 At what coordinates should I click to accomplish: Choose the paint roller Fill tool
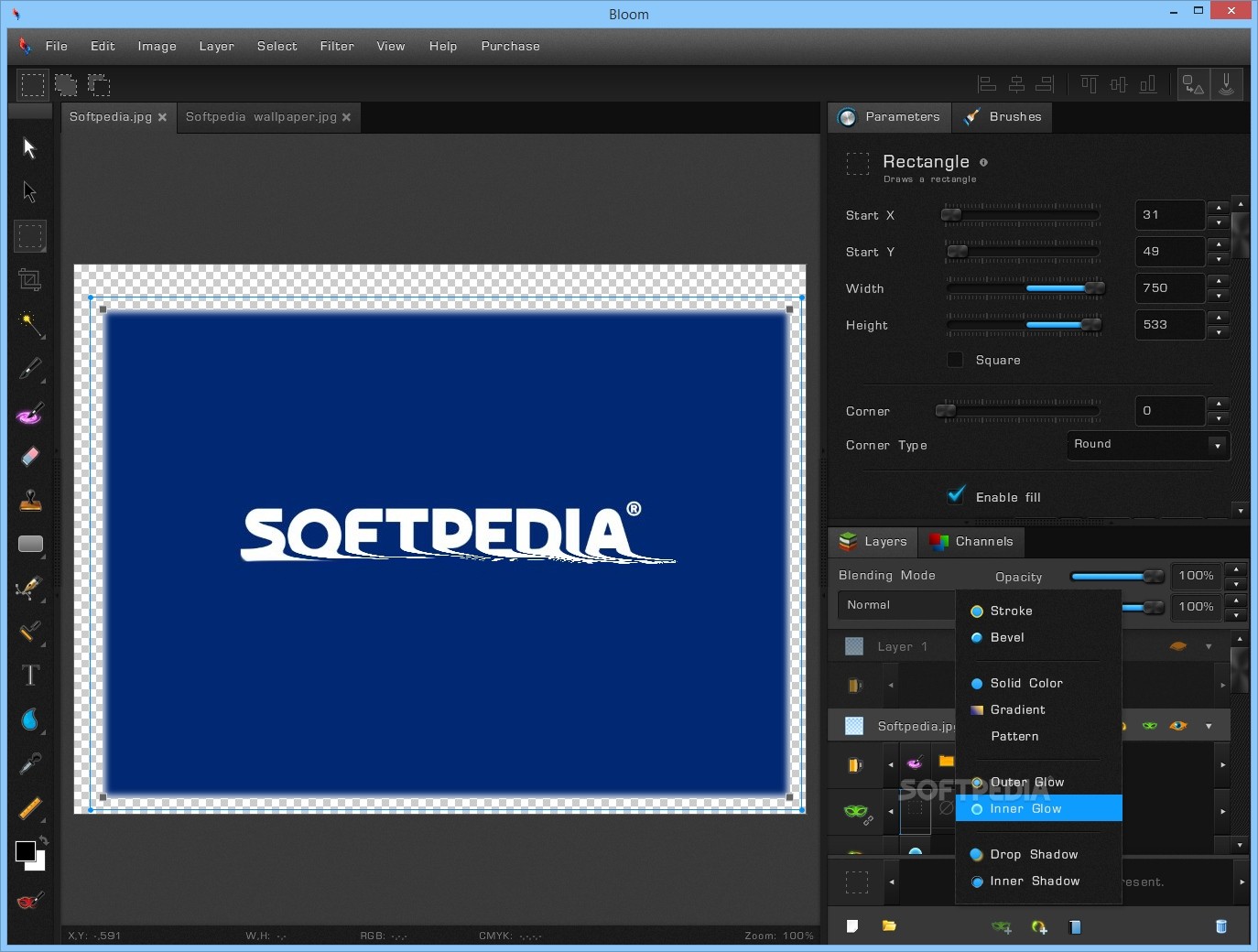29,632
